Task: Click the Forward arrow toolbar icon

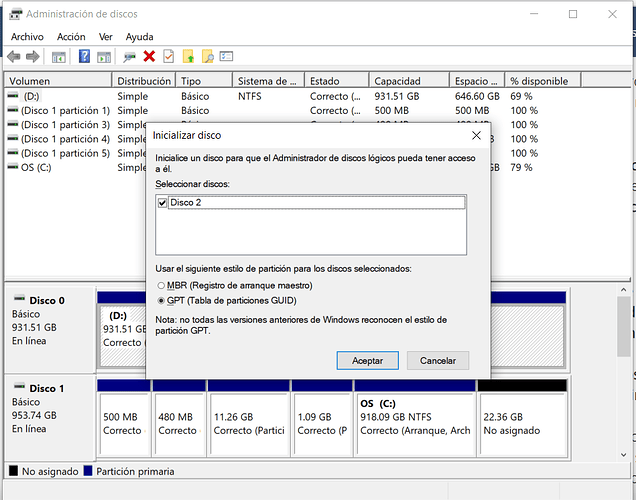Action: coord(32,56)
